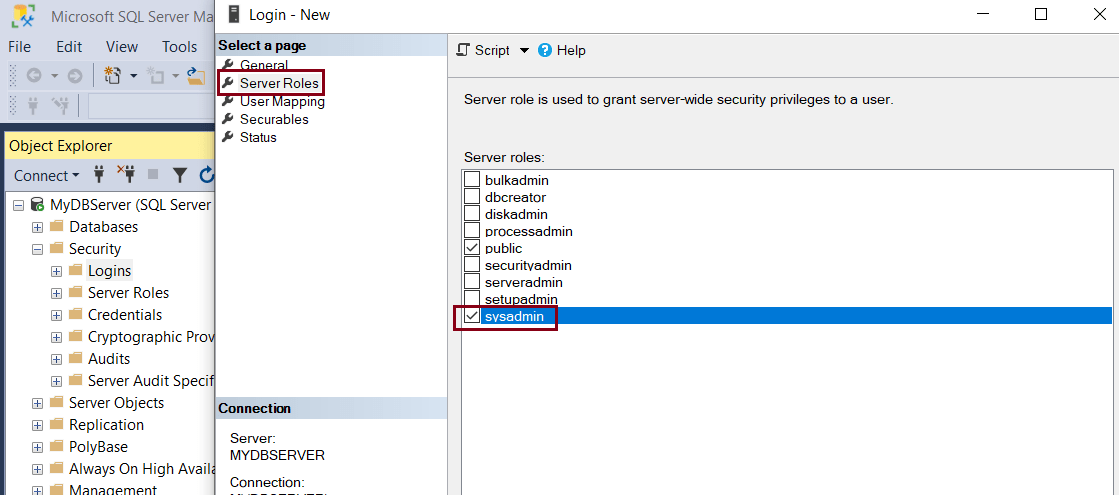This screenshot has height=495, width=1119.
Task: Click the Script icon in dialog toolbar
Action: click(x=464, y=50)
